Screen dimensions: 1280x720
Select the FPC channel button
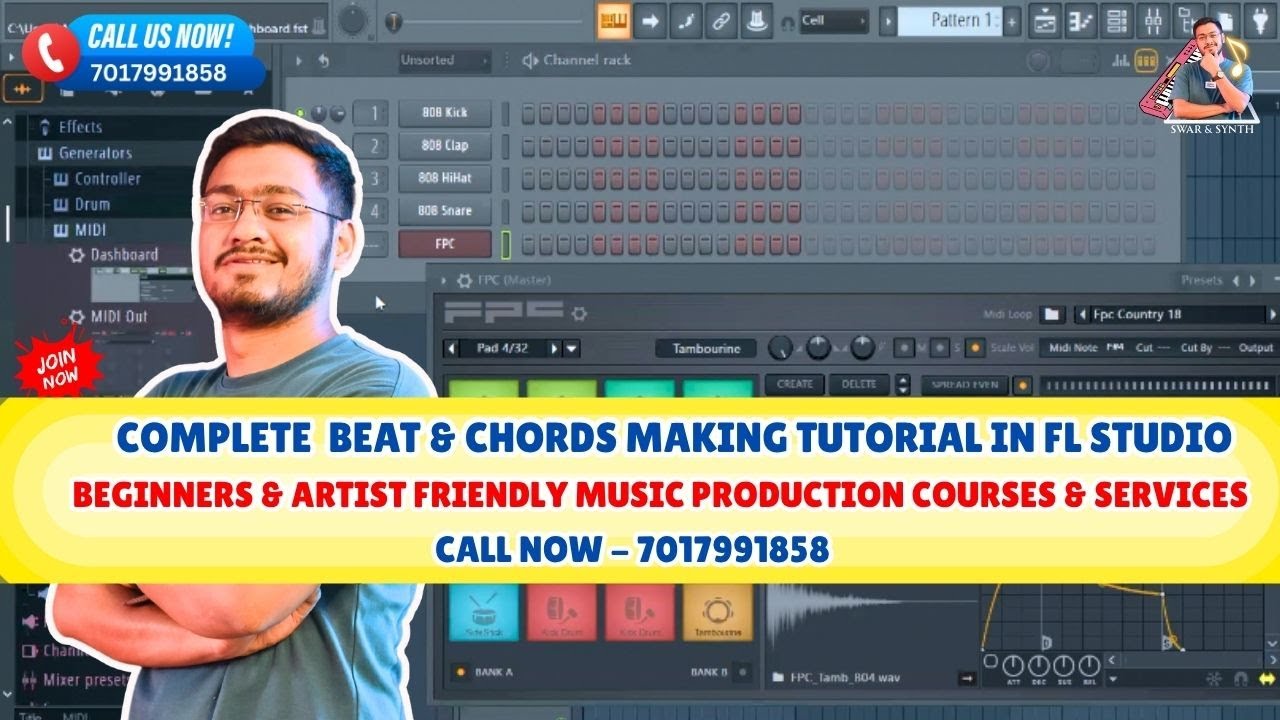point(445,244)
